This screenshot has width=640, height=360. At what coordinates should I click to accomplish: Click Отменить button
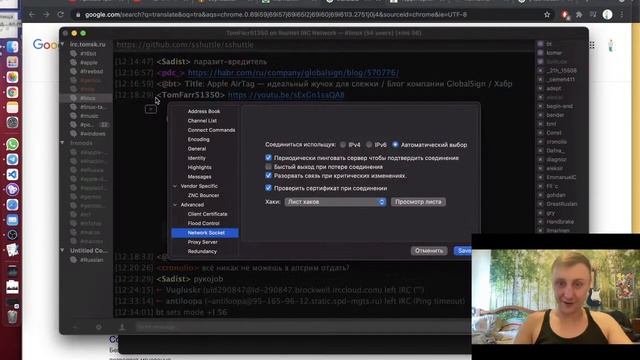pos(429,251)
